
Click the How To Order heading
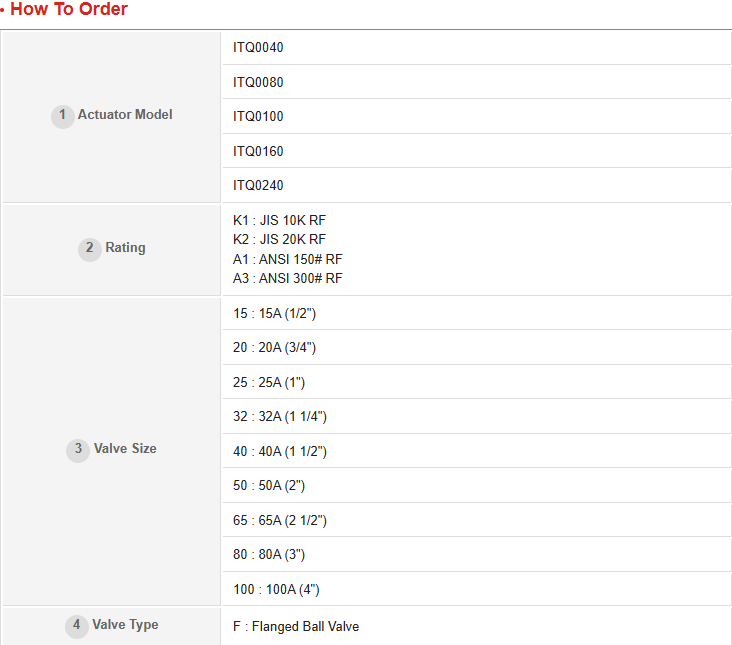(x=68, y=10)
